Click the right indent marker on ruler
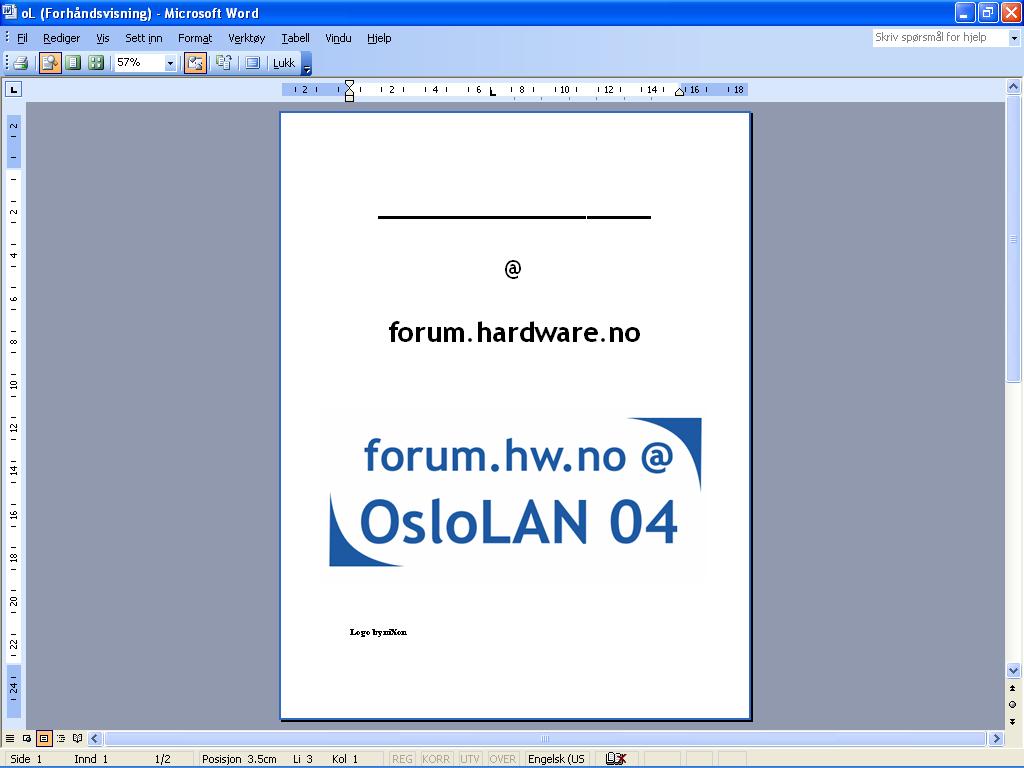Screen dimensions: 1024x768 [679, 92]
